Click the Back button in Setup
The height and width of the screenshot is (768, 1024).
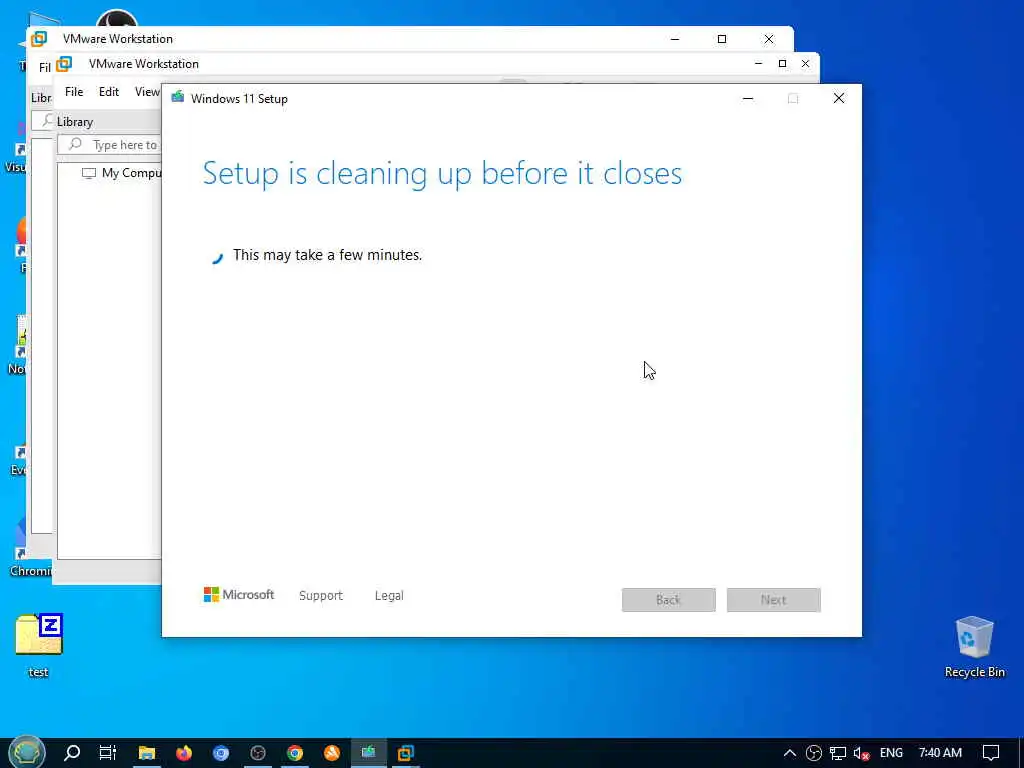point(669,600)
